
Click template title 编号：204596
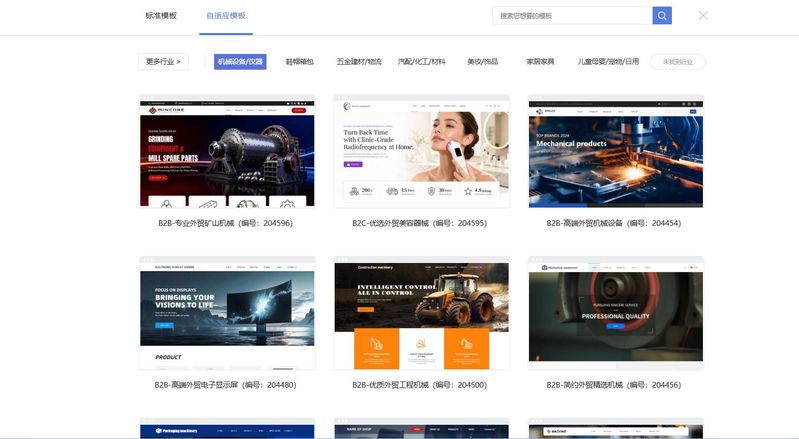(x=225, y=223)
